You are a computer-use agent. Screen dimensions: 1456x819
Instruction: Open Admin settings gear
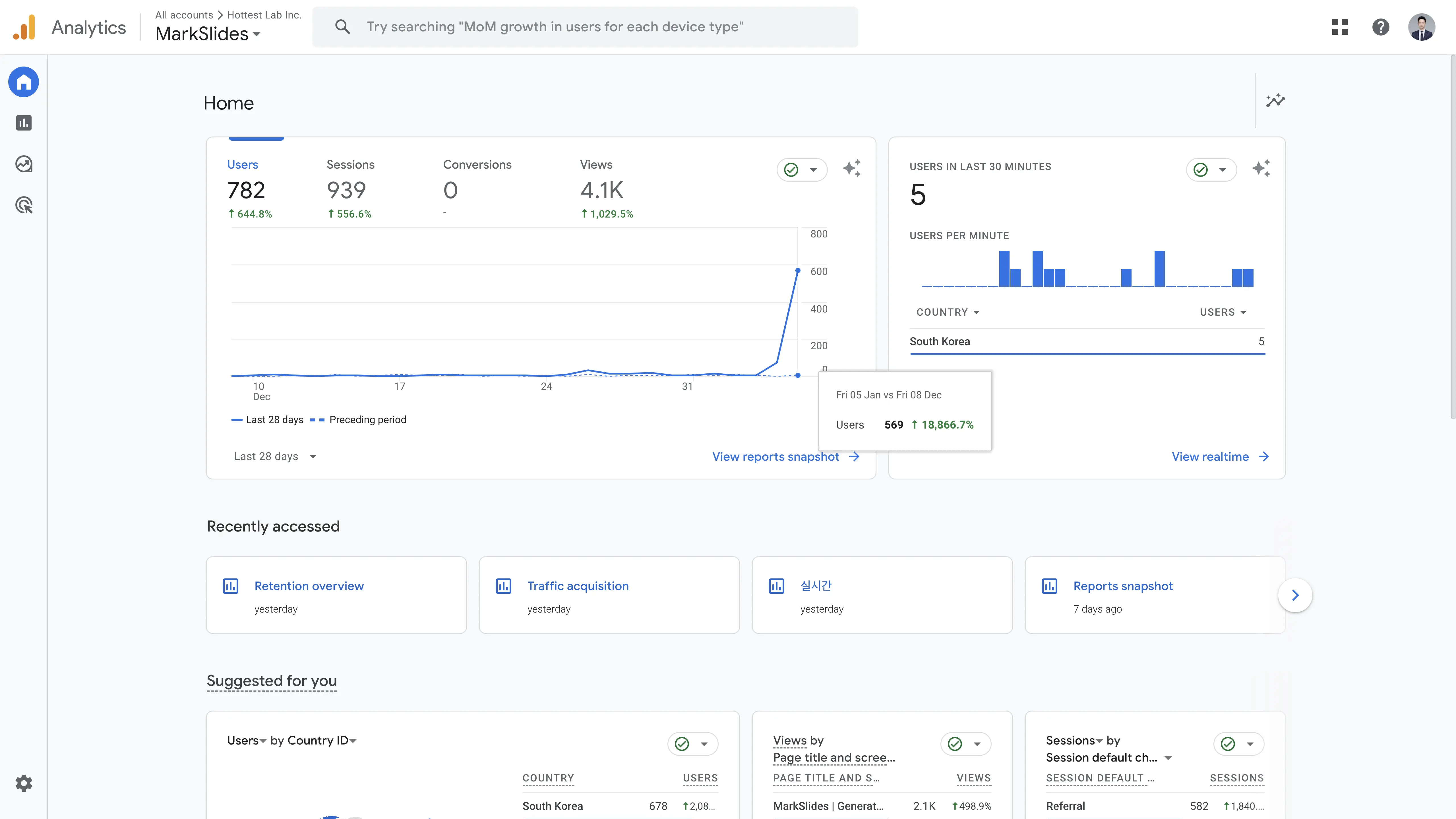24,783
